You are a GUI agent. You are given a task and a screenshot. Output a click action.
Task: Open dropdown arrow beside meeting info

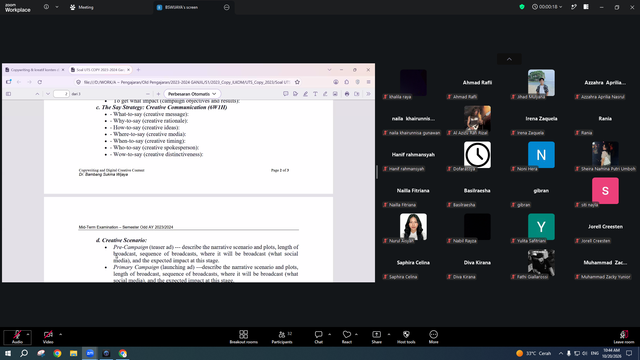click(x=57, y=7)
